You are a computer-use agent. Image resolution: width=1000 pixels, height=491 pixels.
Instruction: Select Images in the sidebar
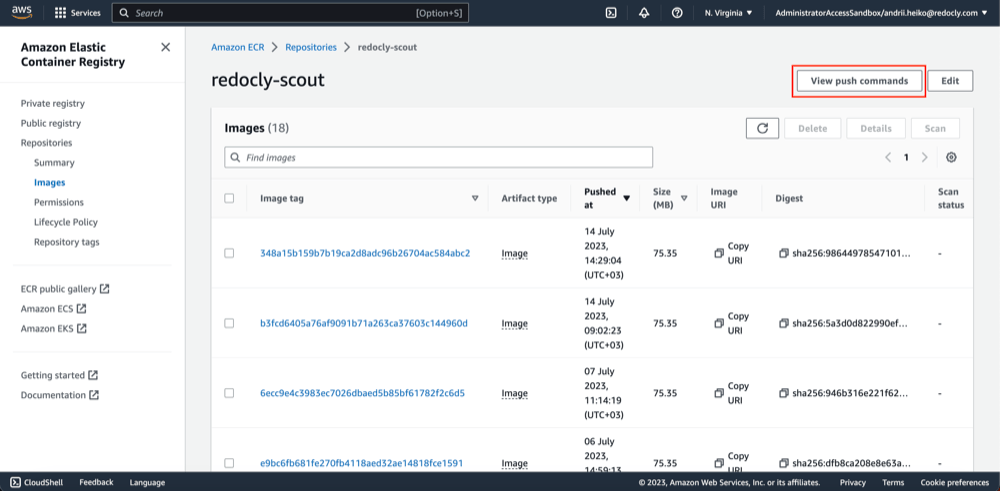(50, 182)
